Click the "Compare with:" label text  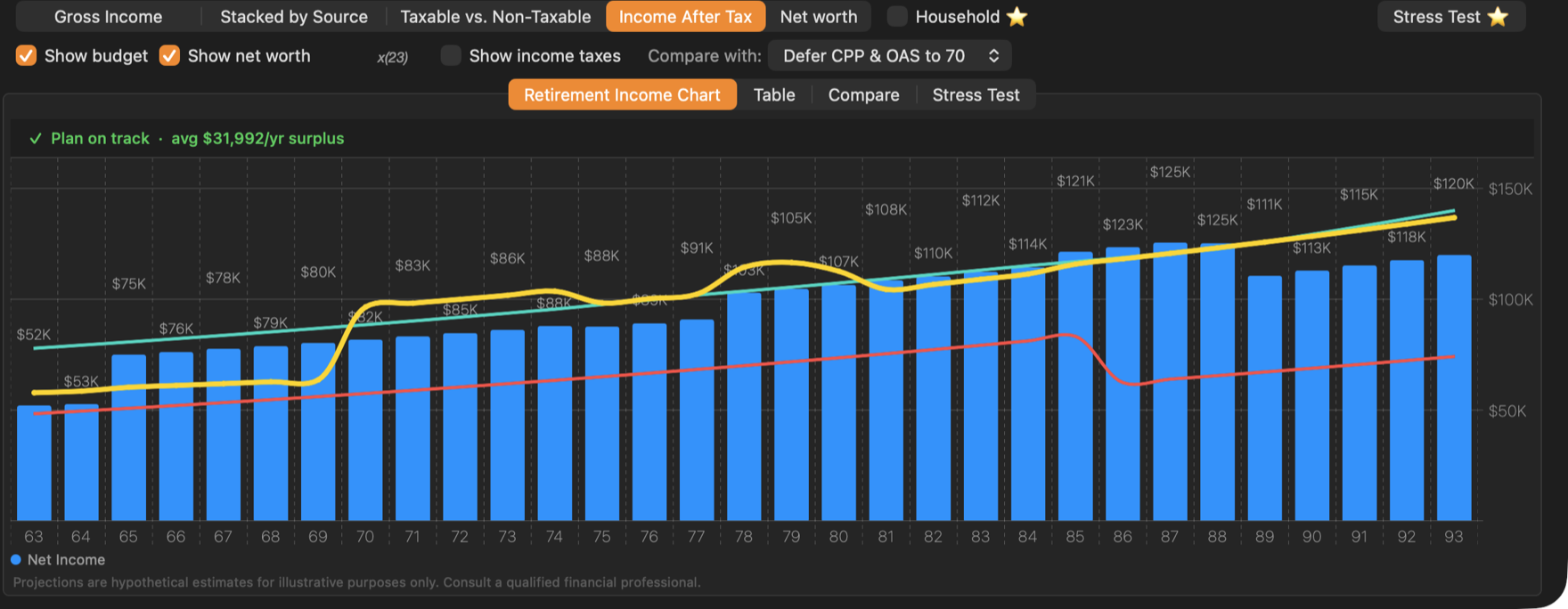(x=704, y=55)
